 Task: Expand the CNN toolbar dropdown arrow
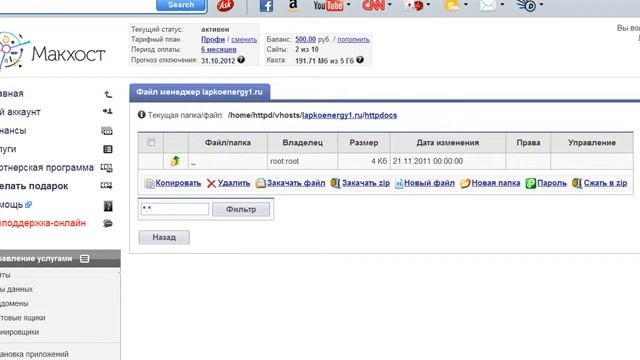[x=390, y=4]
